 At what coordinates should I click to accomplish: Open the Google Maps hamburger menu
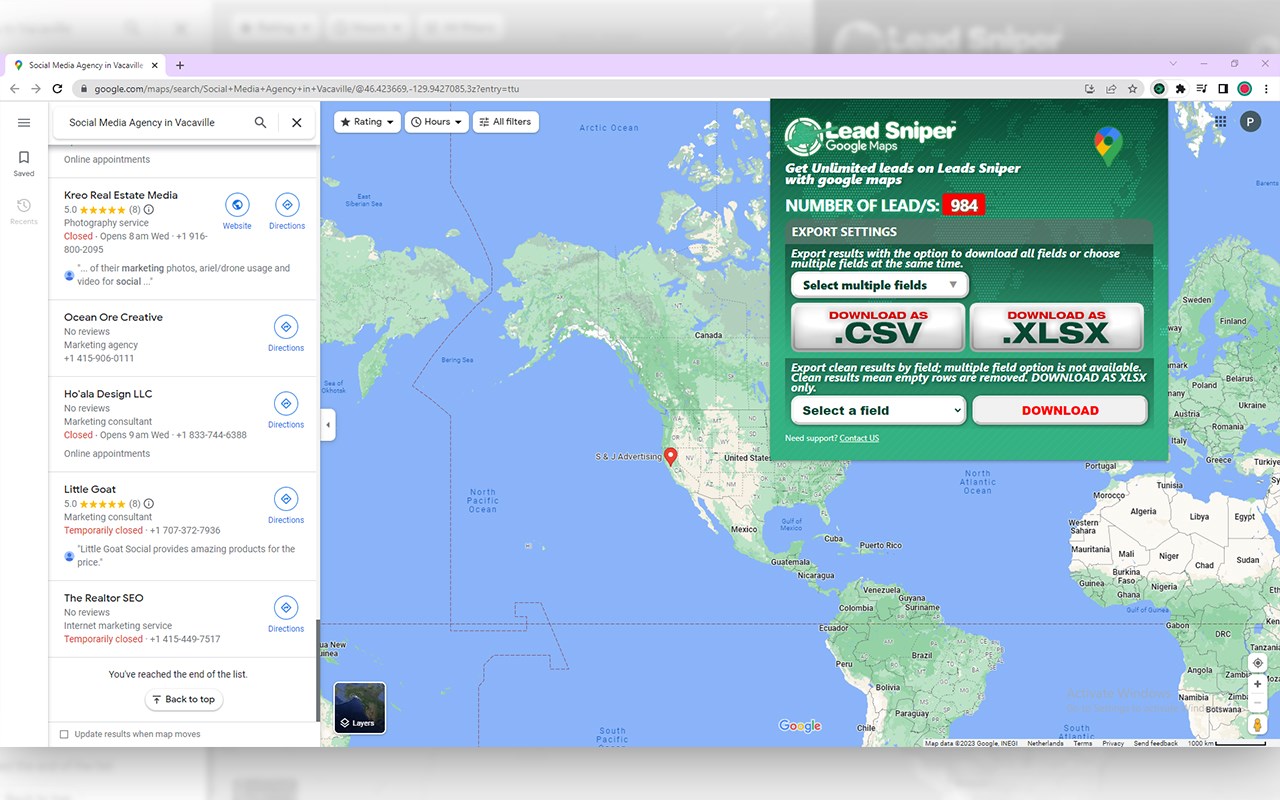[x=24, y=123]
